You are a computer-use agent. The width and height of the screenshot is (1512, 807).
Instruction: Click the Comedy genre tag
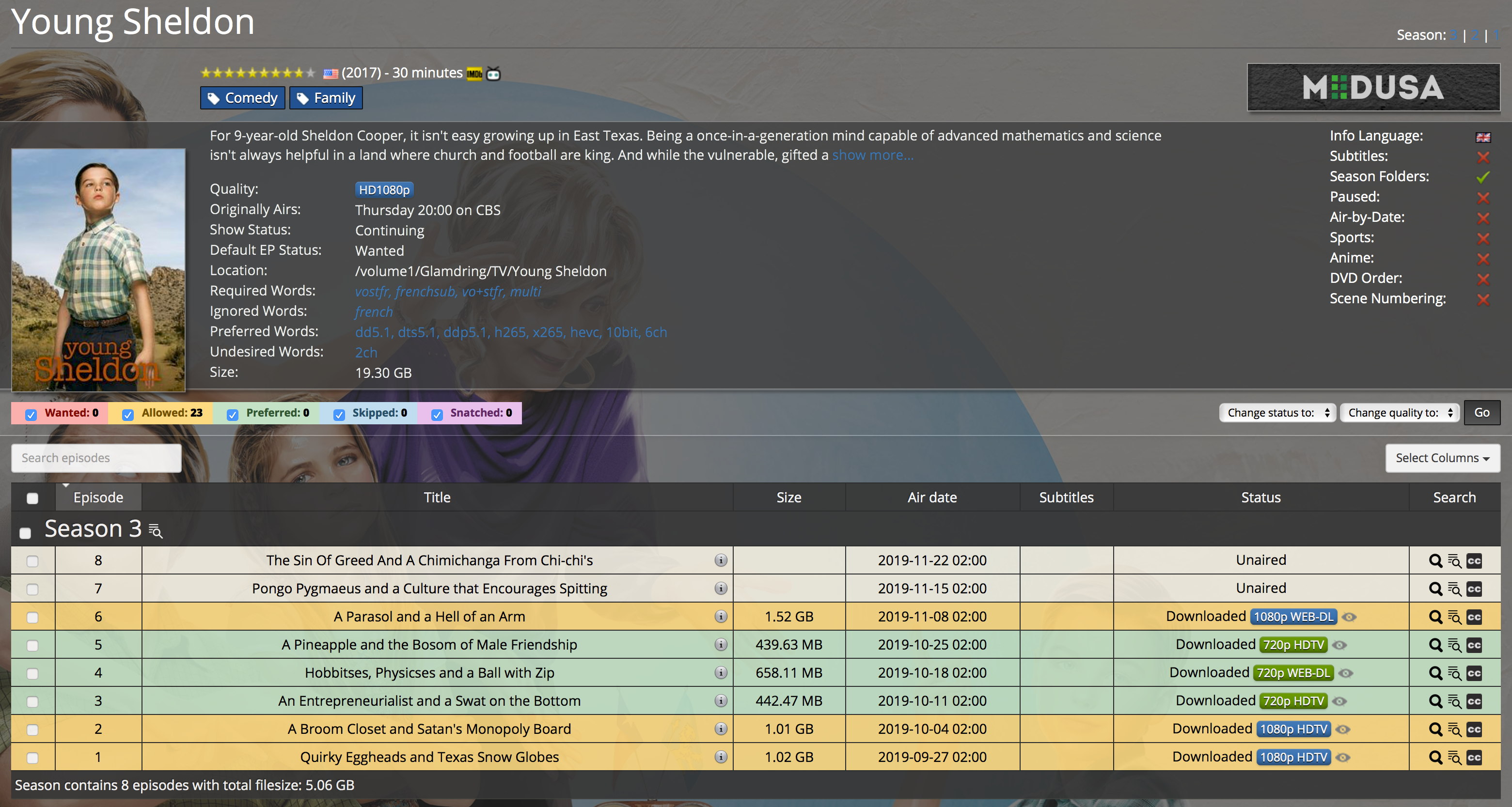tap(242, 97)
